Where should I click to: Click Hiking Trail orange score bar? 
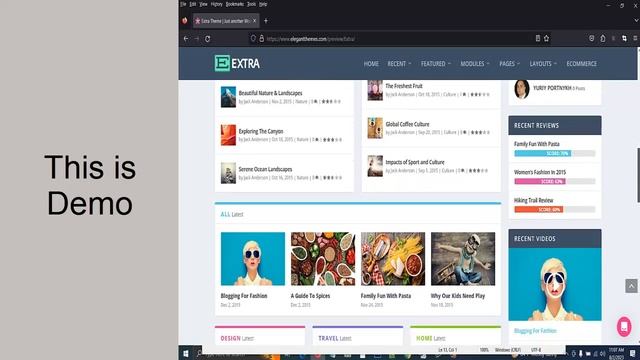click(x=539, y=209)
